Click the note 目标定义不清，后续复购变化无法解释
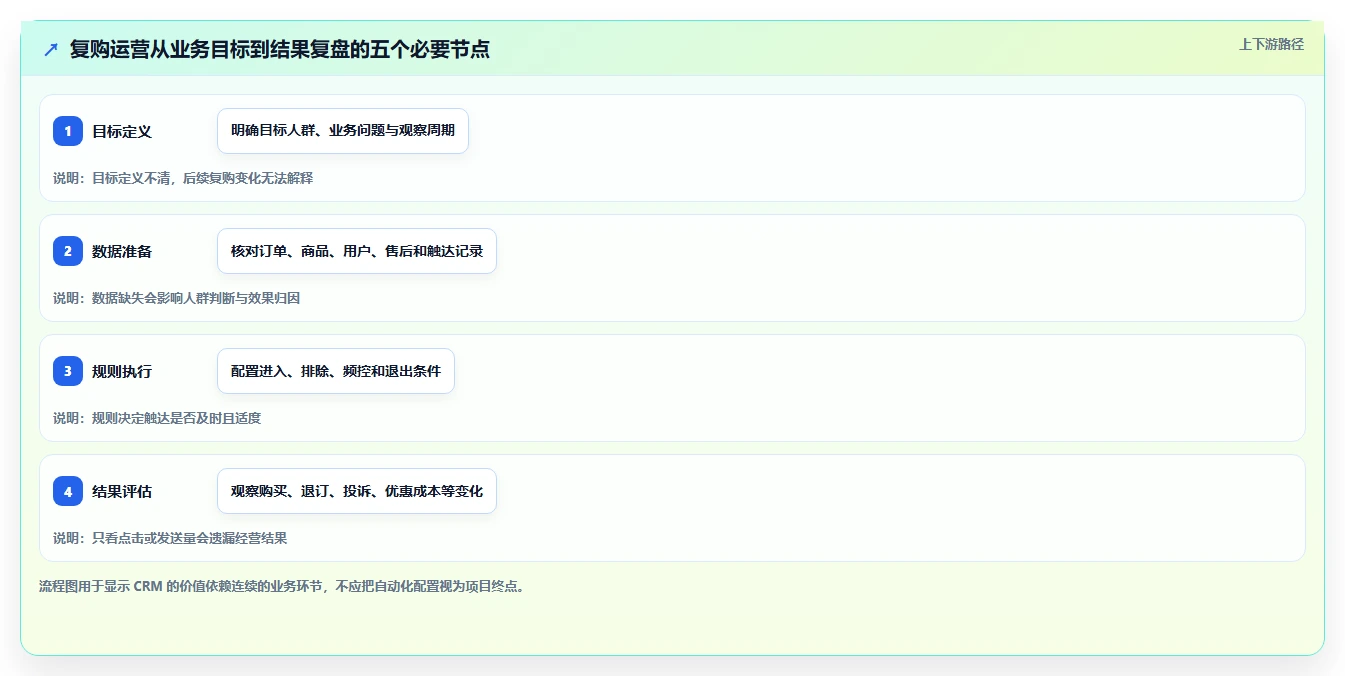The image size is (1345, 676). coord(183,178)
